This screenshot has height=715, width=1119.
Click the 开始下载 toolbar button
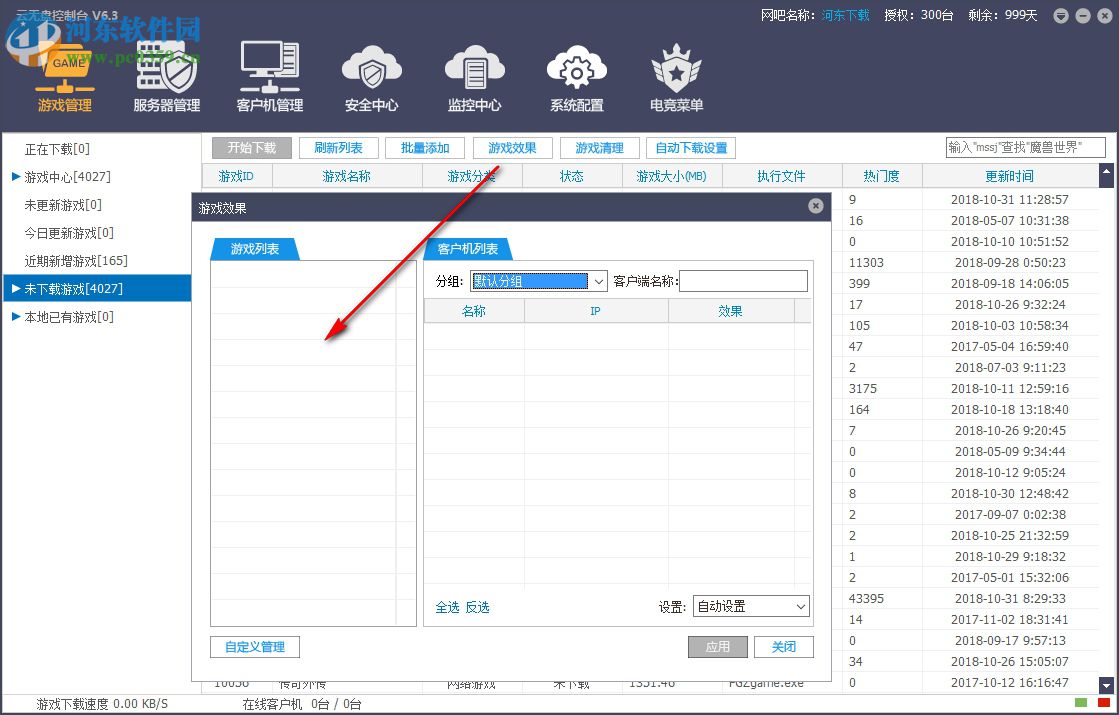tap(251, 147)
